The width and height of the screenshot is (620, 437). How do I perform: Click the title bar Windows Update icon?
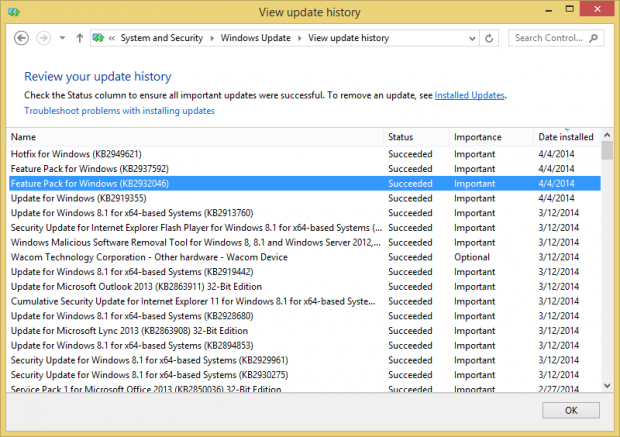[x=14, y=12]
